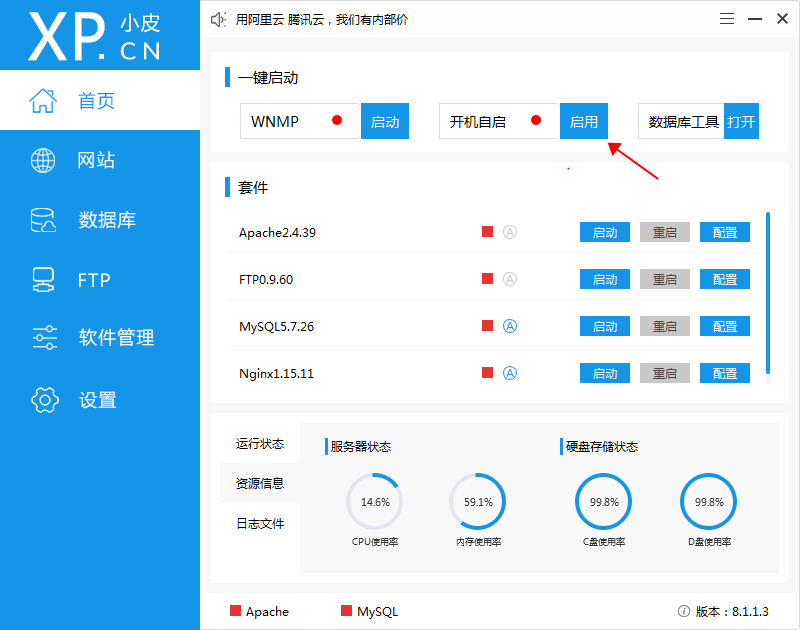Viewport: 800px width, 630px height.
Task: Start WNMP with the 启动 button
Action: coord(385,121)
